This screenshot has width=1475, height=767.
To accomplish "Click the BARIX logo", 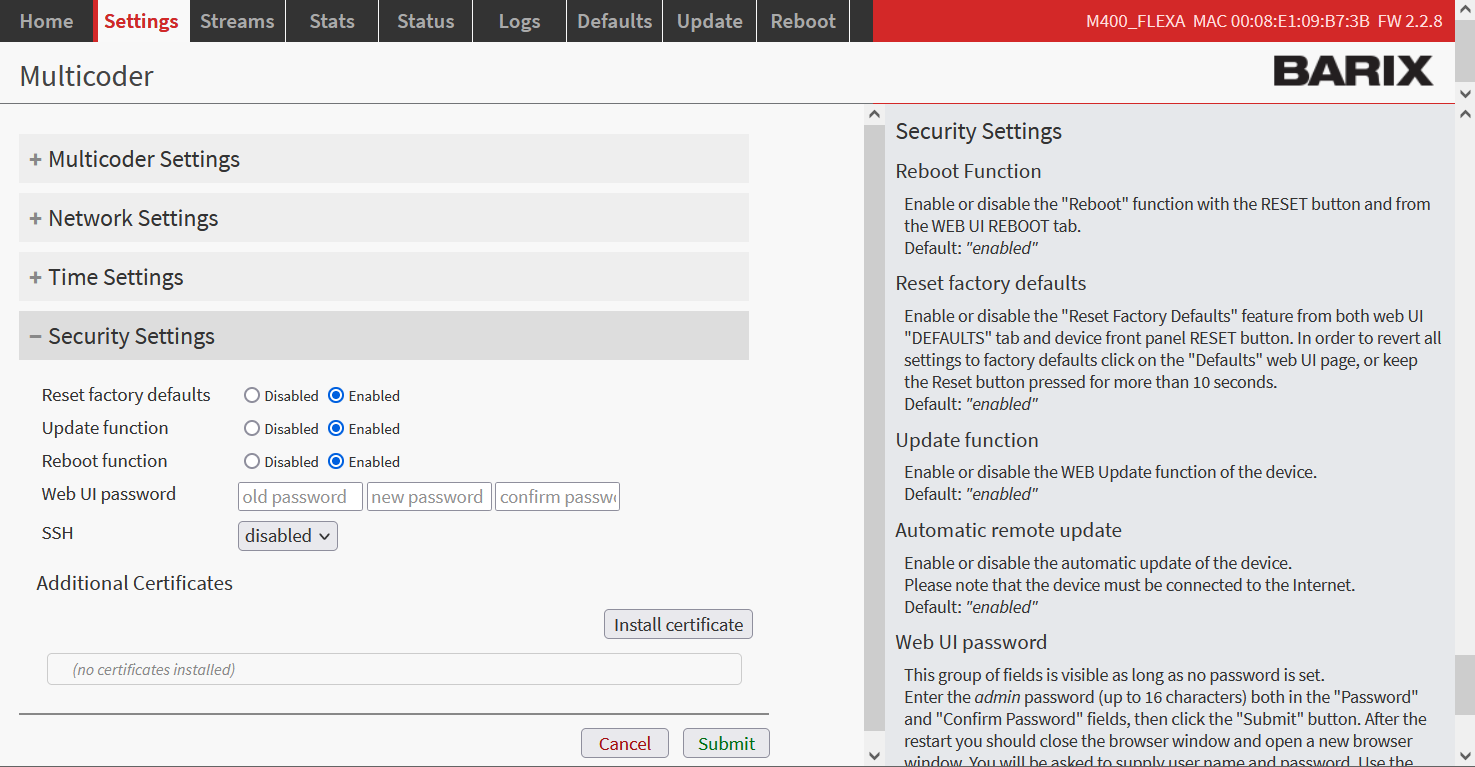I will [1352, 71].
